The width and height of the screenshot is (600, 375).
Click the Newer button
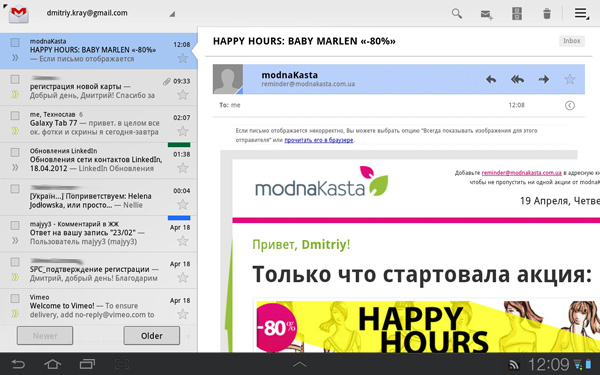[x=45, y=336]
